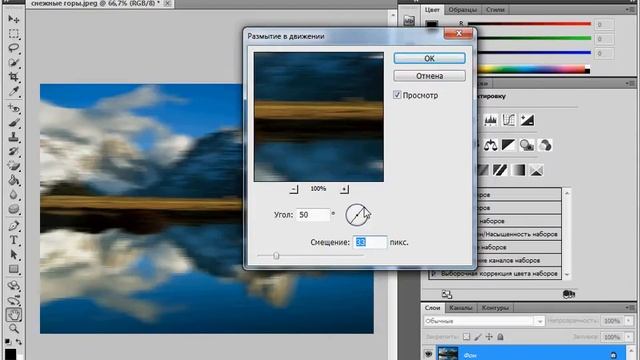Open the Layers panel options menu
Image resolution: width=640 pixels, height=360 pixels.
(630, 307)
